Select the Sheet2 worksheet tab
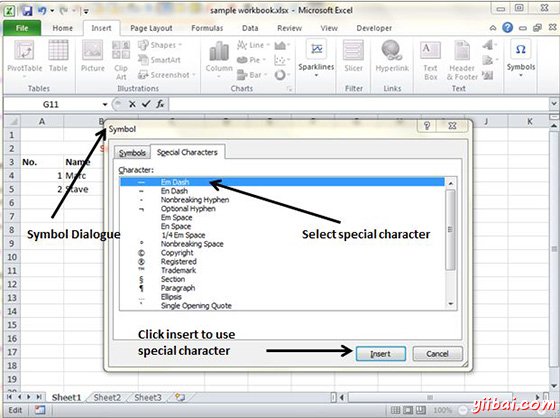This screenshot has width=560, height=418. click(107, 397)
